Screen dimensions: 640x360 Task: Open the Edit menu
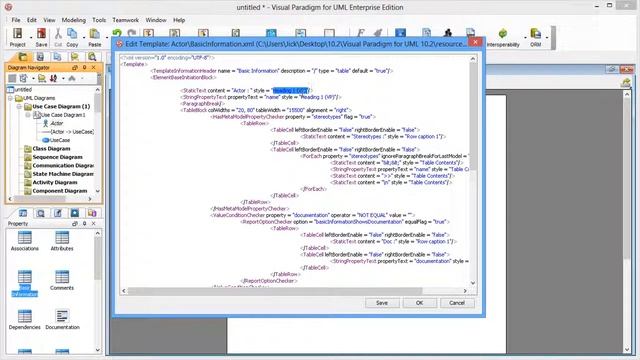[x=32, y=20]
